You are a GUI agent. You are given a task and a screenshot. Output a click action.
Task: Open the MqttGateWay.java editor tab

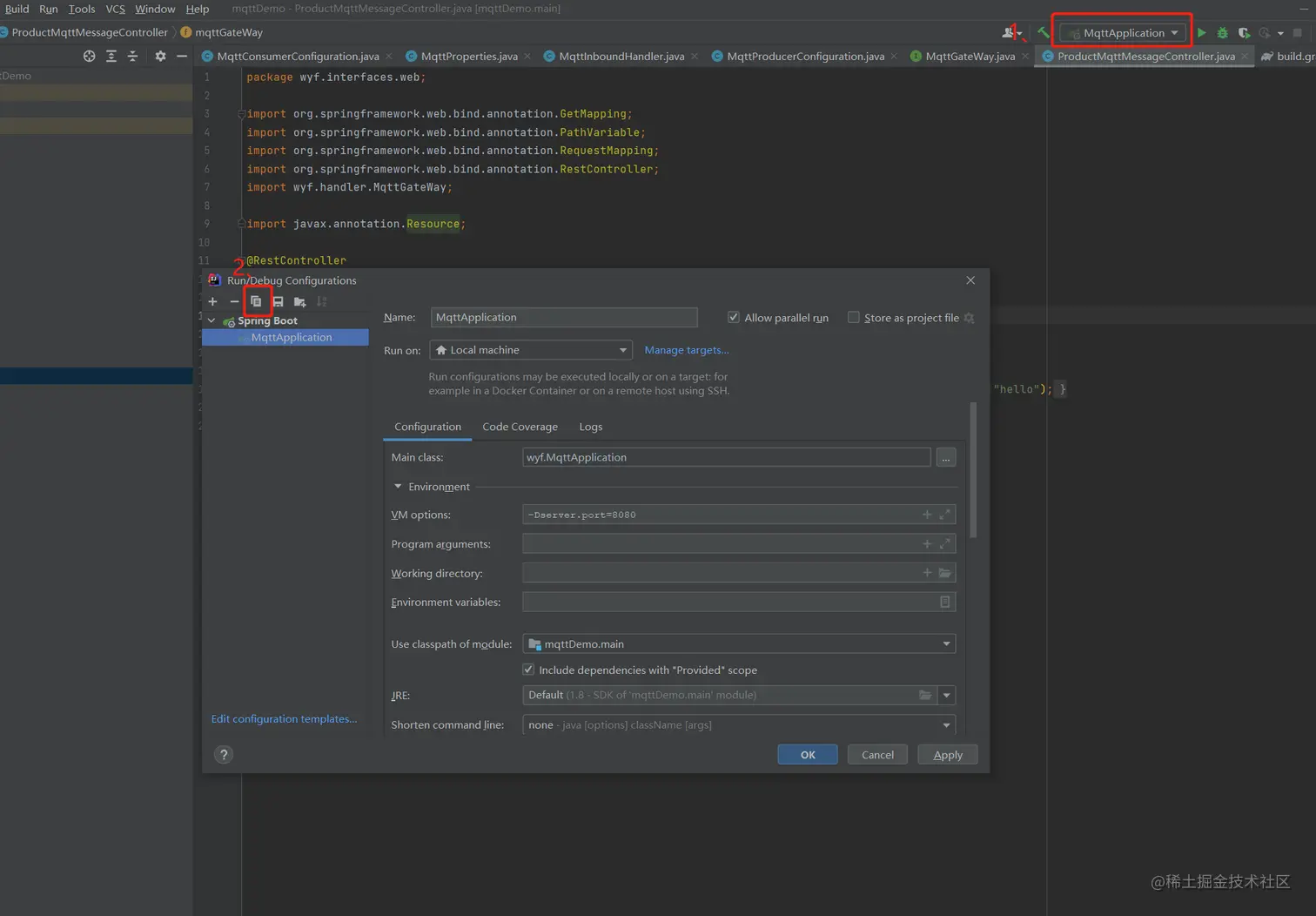coord(970,56)
